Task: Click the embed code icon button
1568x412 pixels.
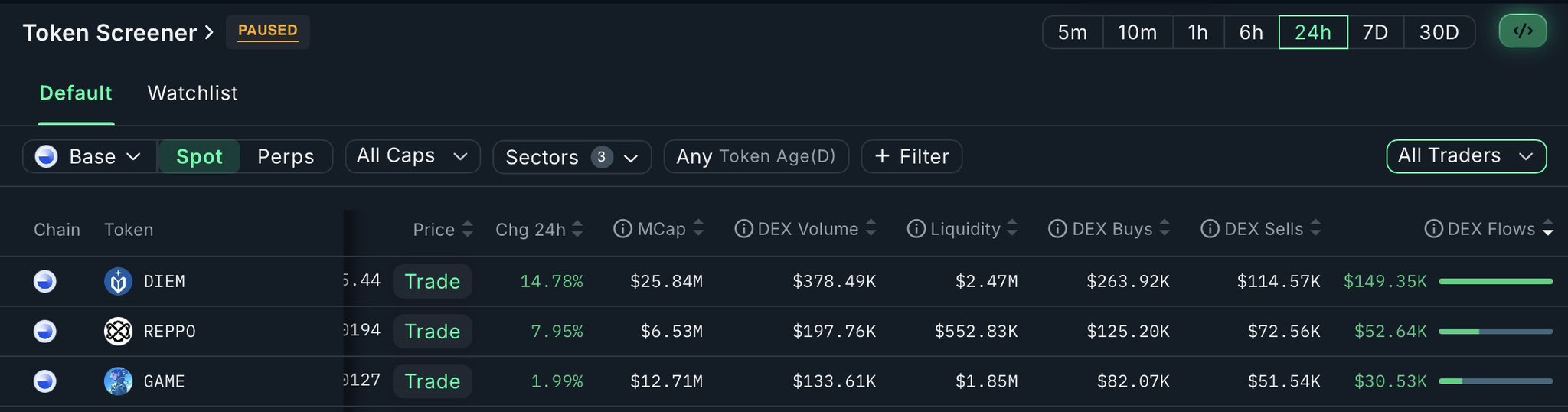Action: coord(1522,31)
